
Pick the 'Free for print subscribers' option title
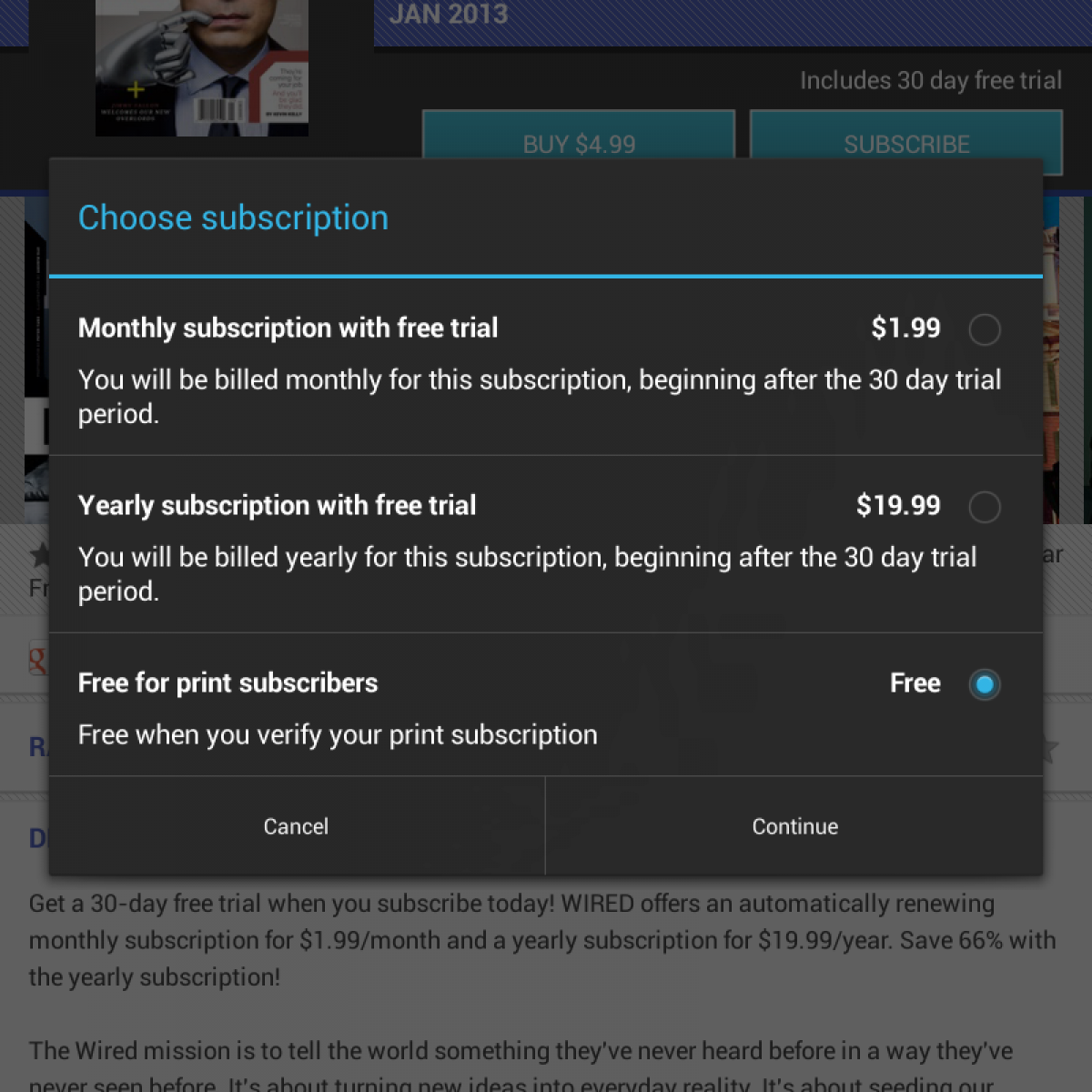227,682
